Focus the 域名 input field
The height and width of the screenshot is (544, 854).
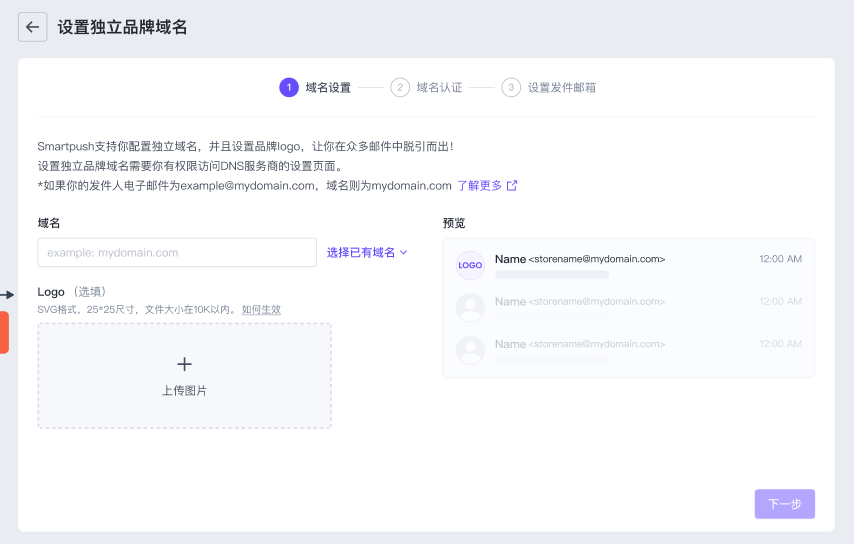tap(177, 253)
